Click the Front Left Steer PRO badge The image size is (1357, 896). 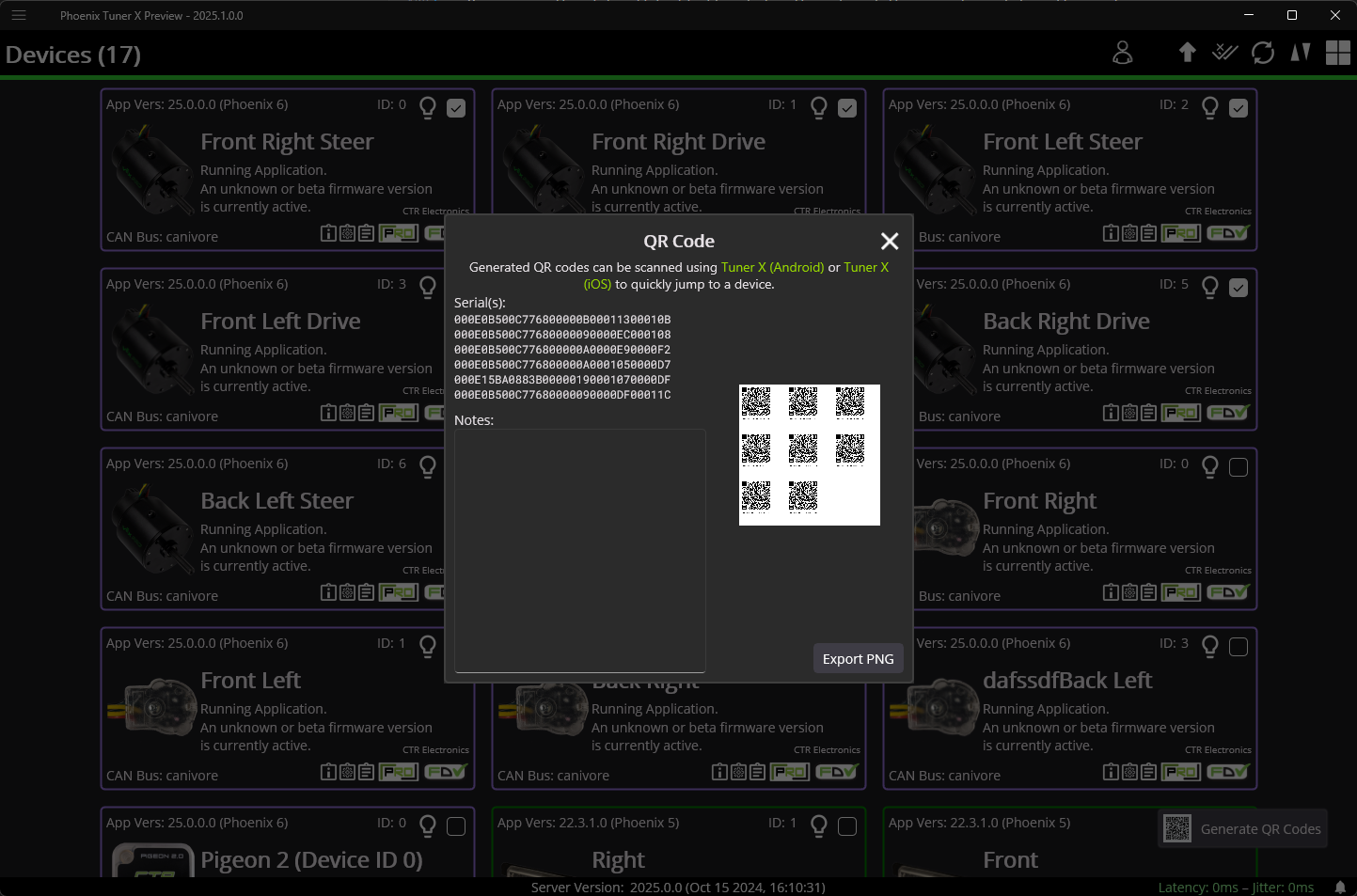click(x=1181, y=233)
